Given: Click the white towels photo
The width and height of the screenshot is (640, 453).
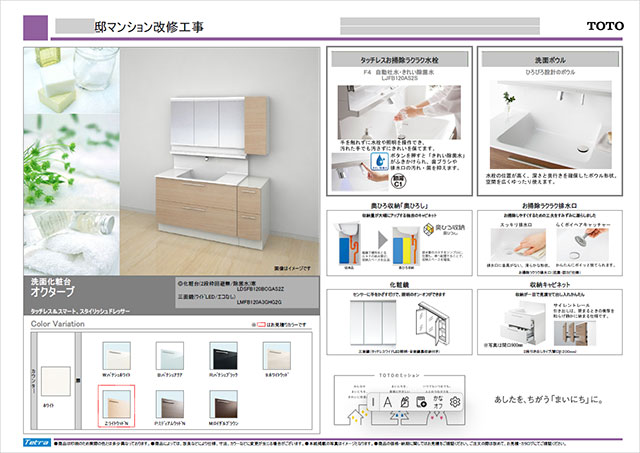Looking at the screenshot, I should pos(72,242).
